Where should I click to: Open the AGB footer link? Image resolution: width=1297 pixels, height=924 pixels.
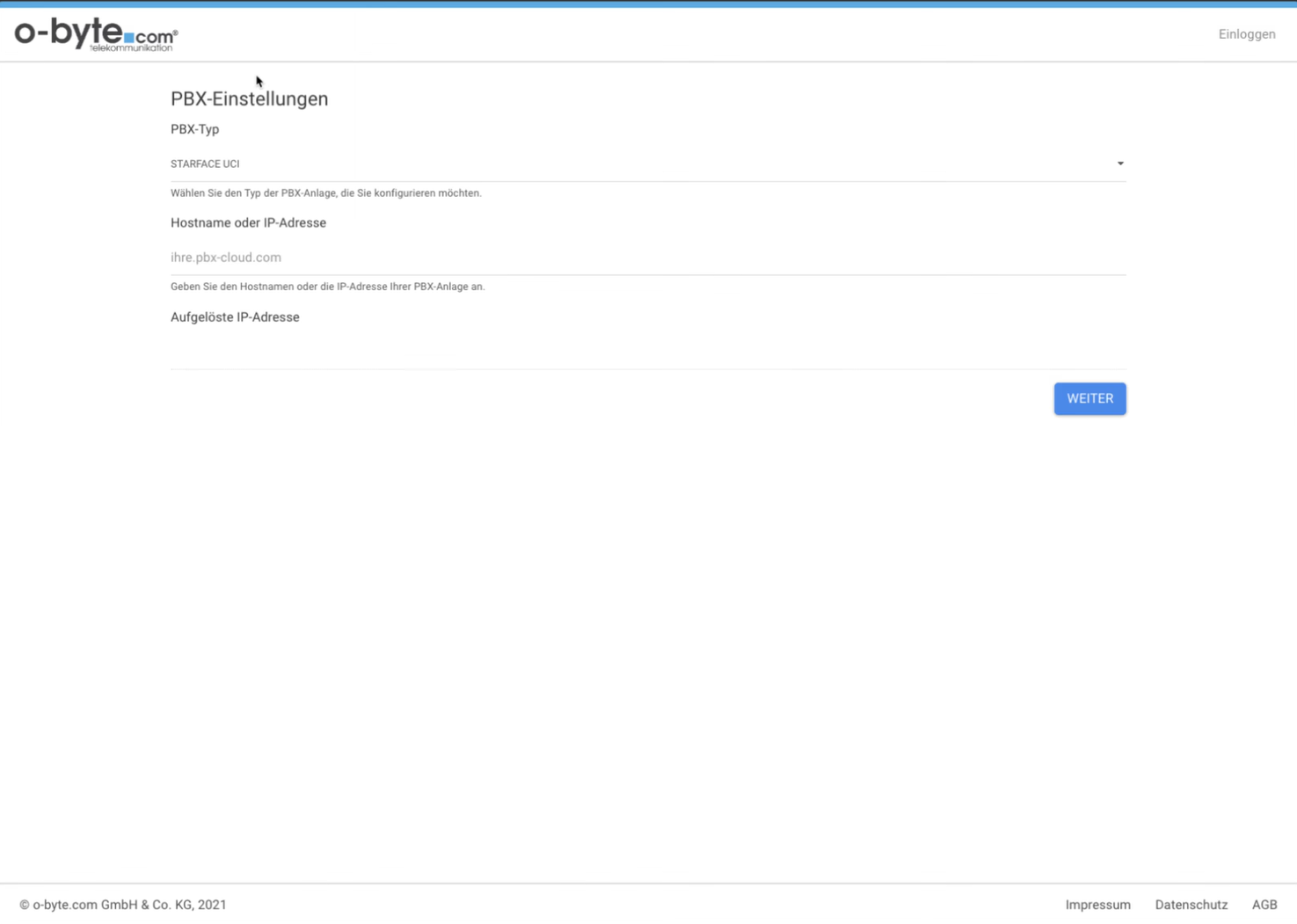pyautogui.click(x=1264, y=905)
